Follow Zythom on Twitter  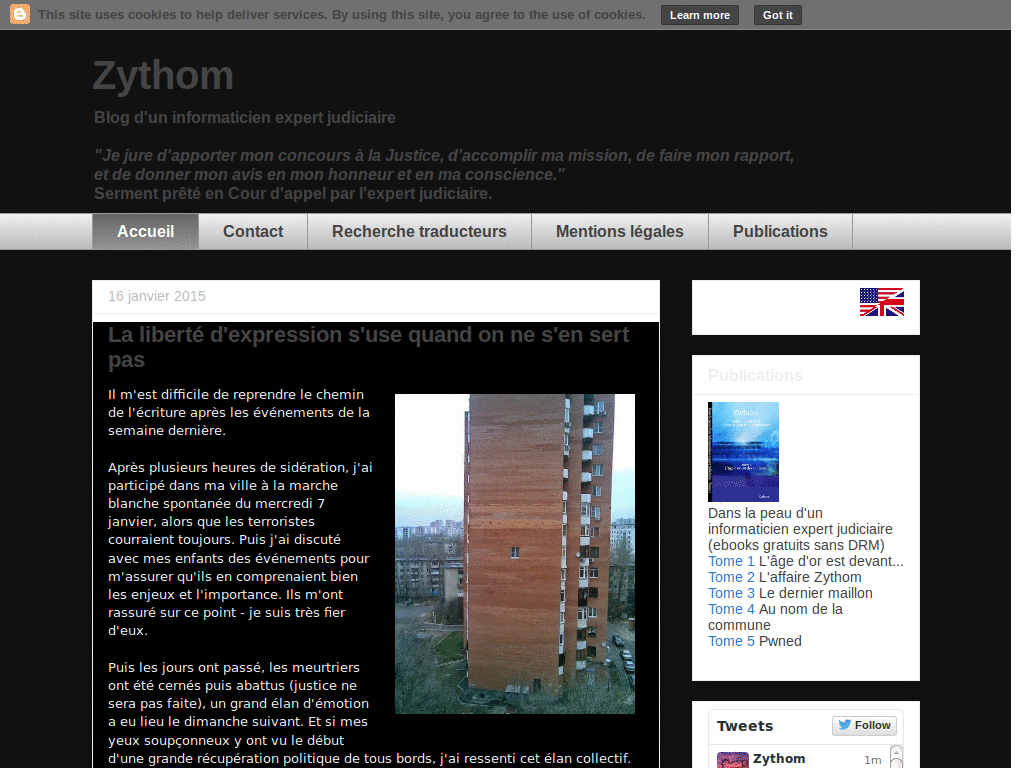864,725
